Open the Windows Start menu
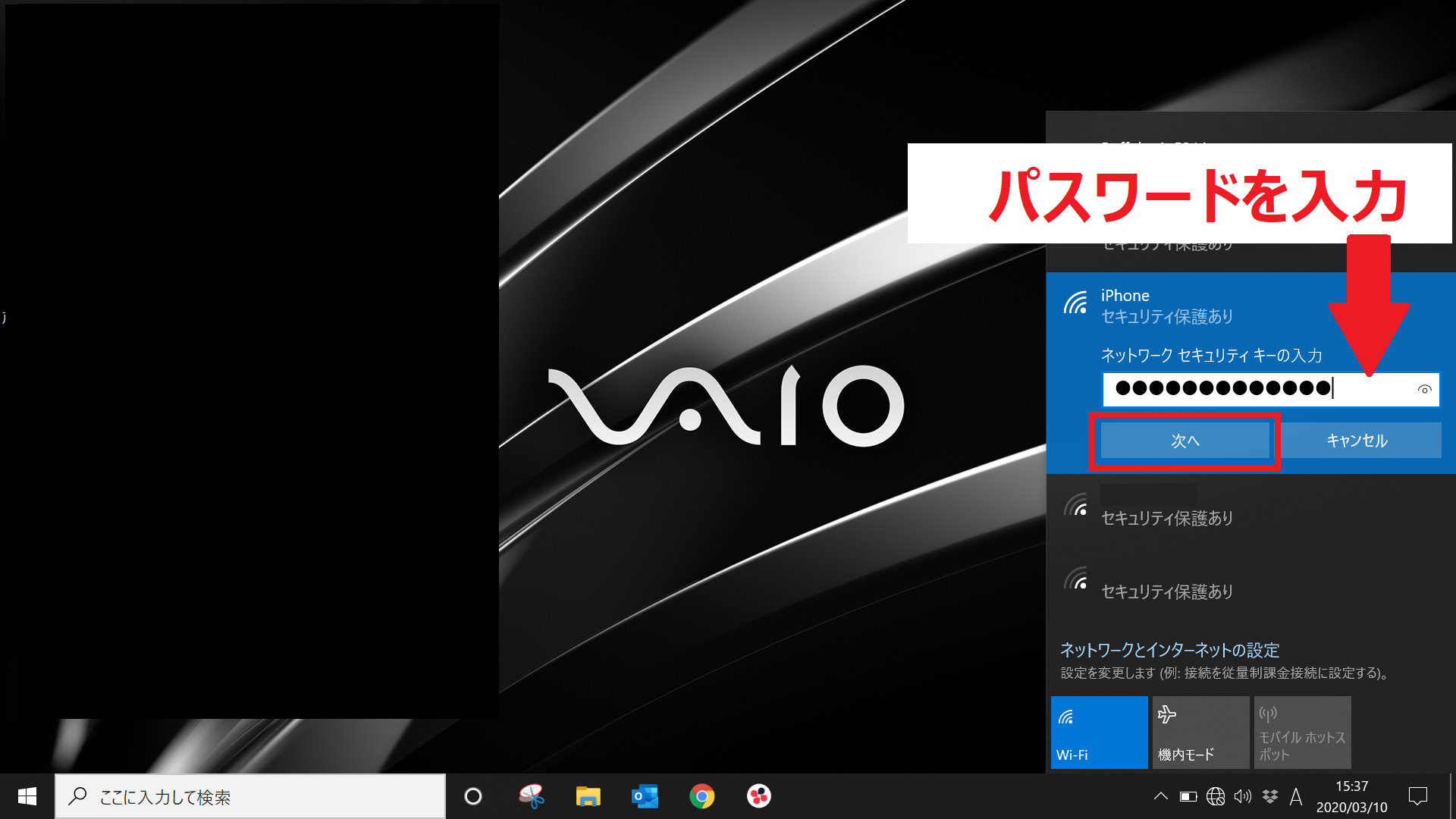Screen dimensions: 1456x819 coord(27,796)
